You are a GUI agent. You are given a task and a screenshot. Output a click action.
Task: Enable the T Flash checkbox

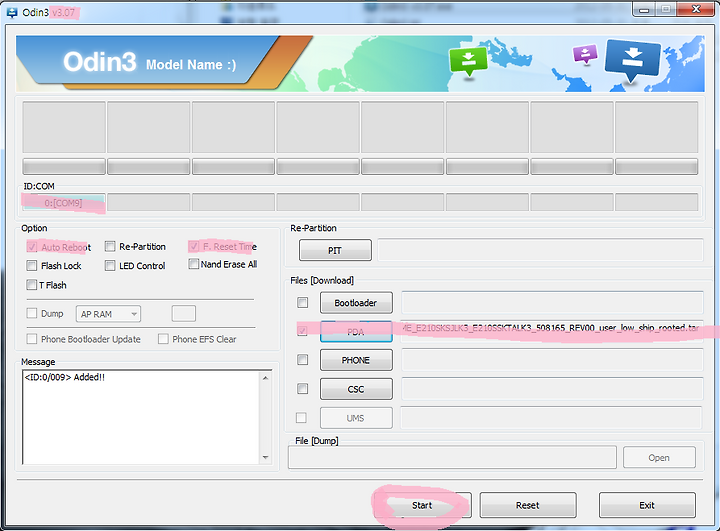click(x=32, y=285)
